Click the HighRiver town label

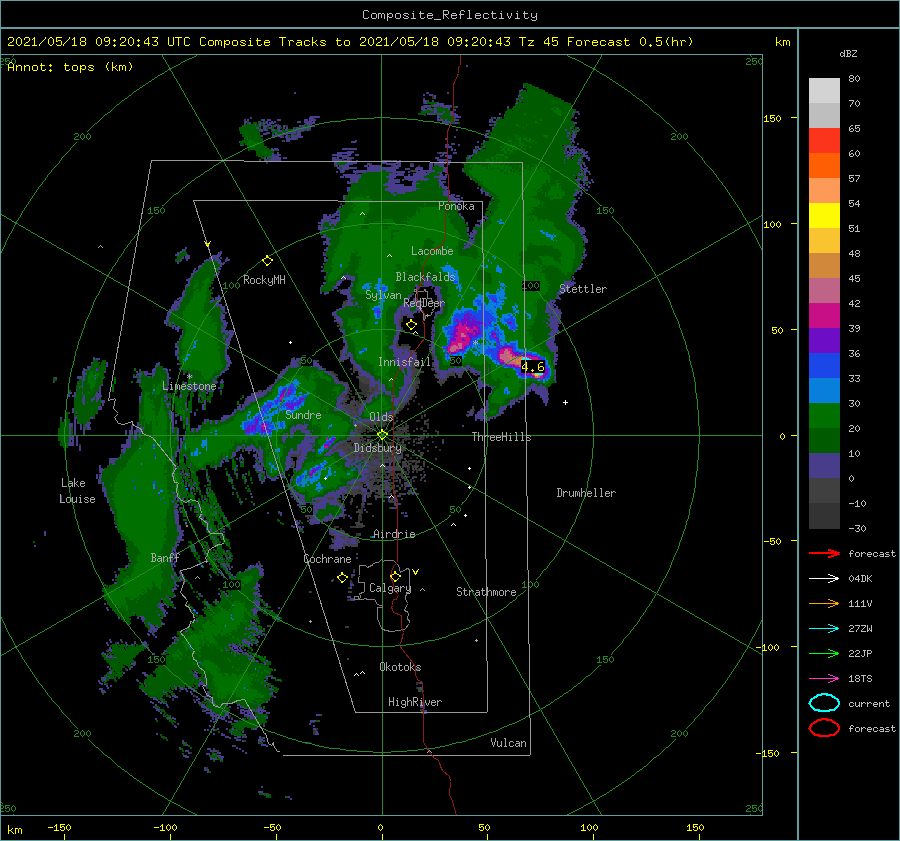(x=415, y=702)
